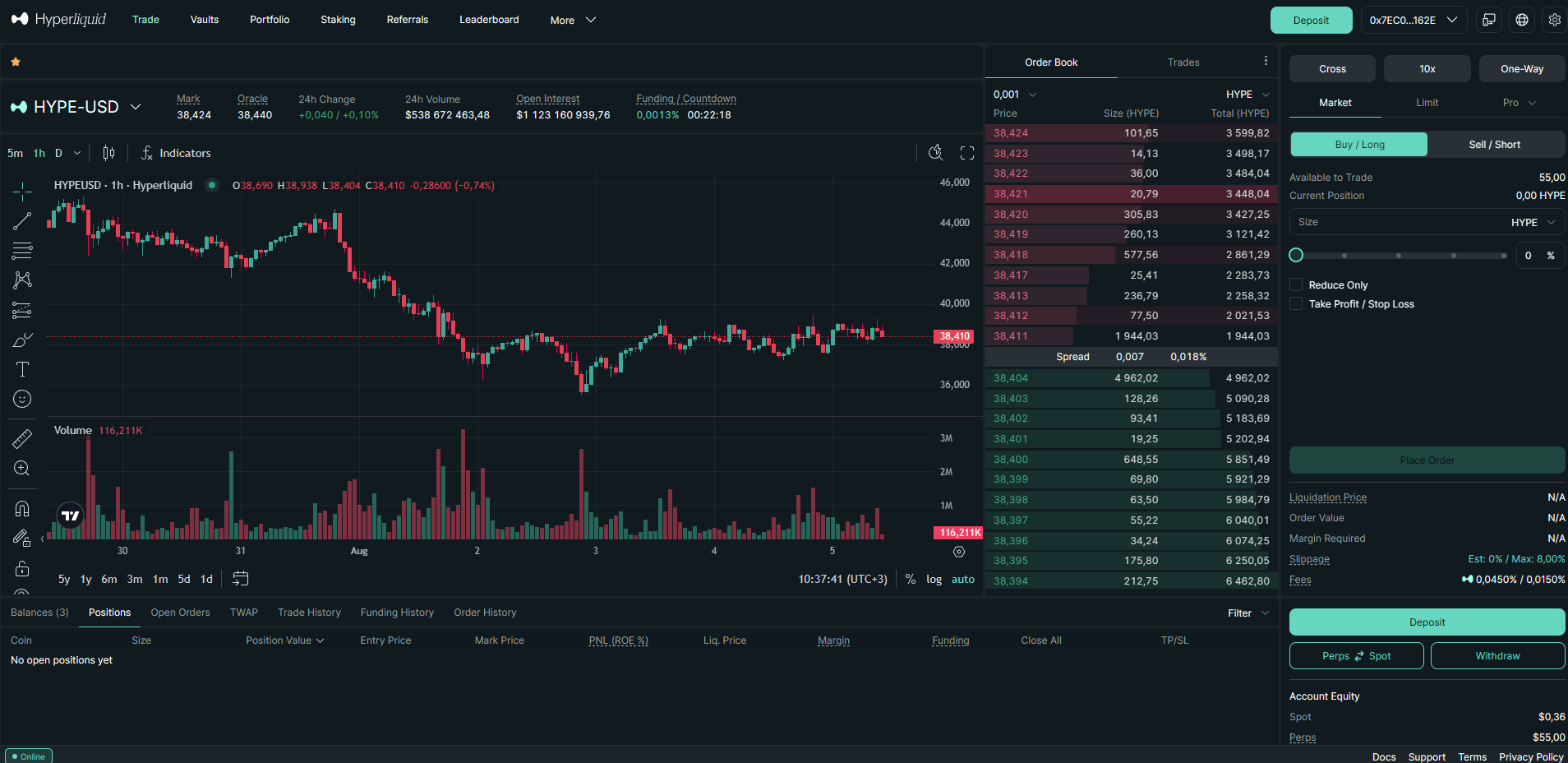Viewport: 1568px width, 763px height.
Task: Select the text annotation tool
Action: click(x=22, y=369)
